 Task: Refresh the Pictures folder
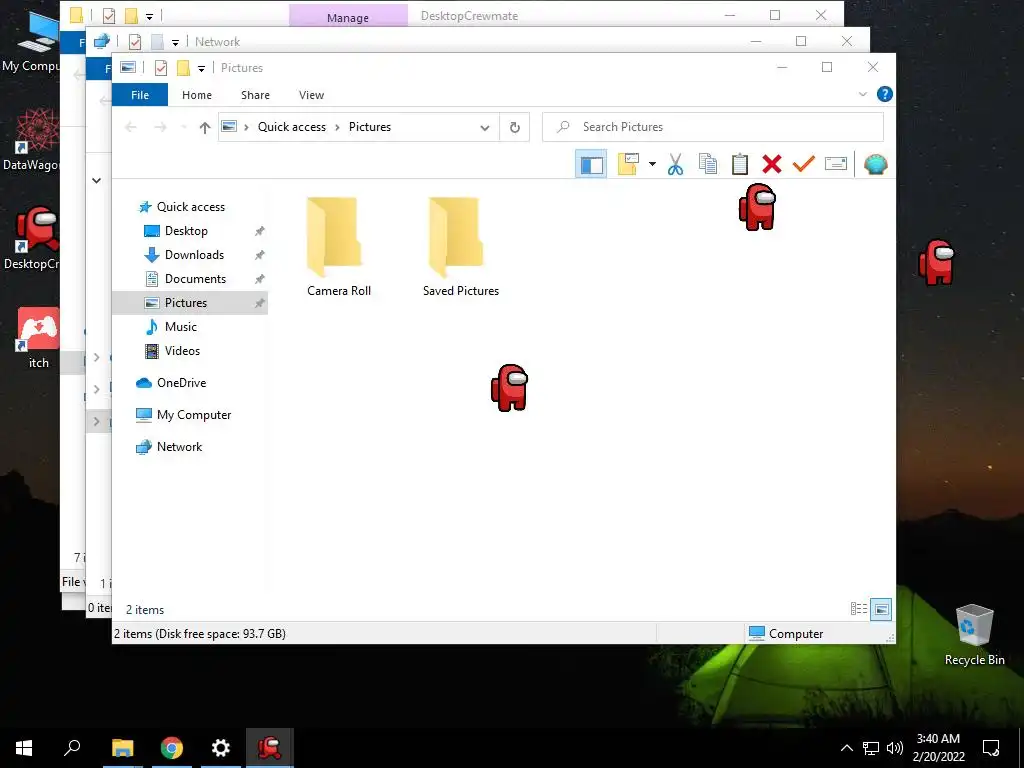pyautogui.click(x=515, y=127)
